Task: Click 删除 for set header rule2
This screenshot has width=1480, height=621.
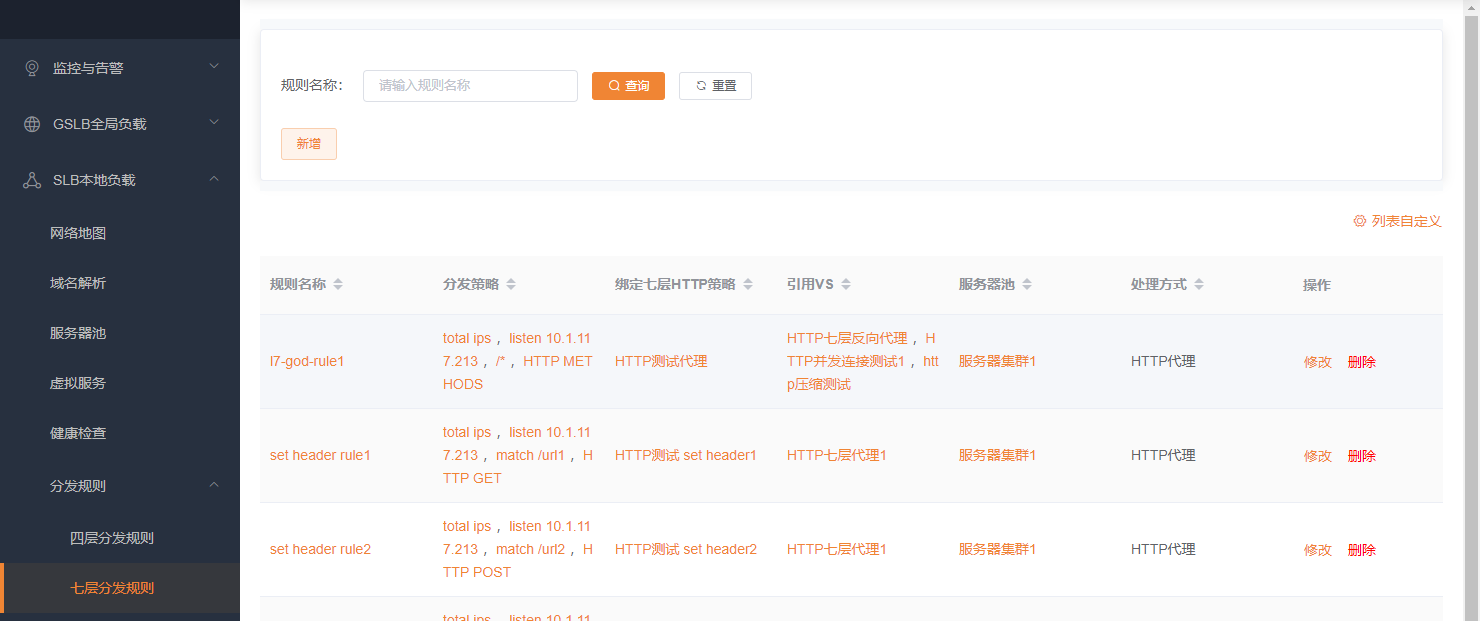Action: [1362, 550]
